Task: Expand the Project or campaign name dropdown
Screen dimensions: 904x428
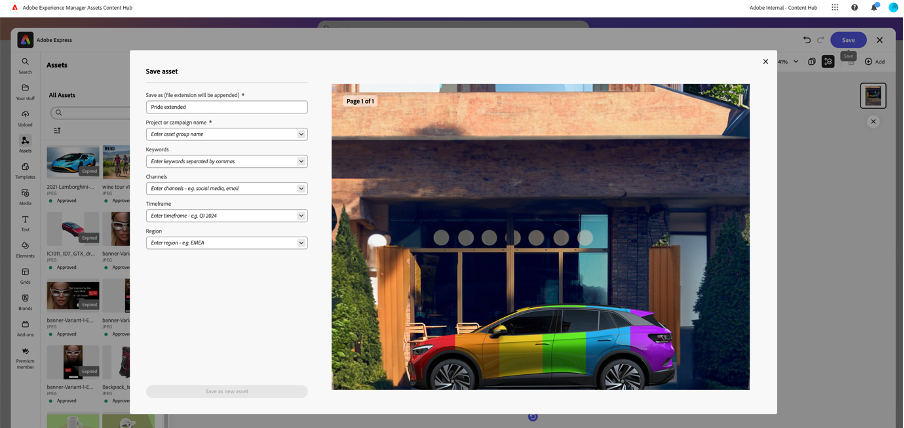Action: click(x=301, y=134)
